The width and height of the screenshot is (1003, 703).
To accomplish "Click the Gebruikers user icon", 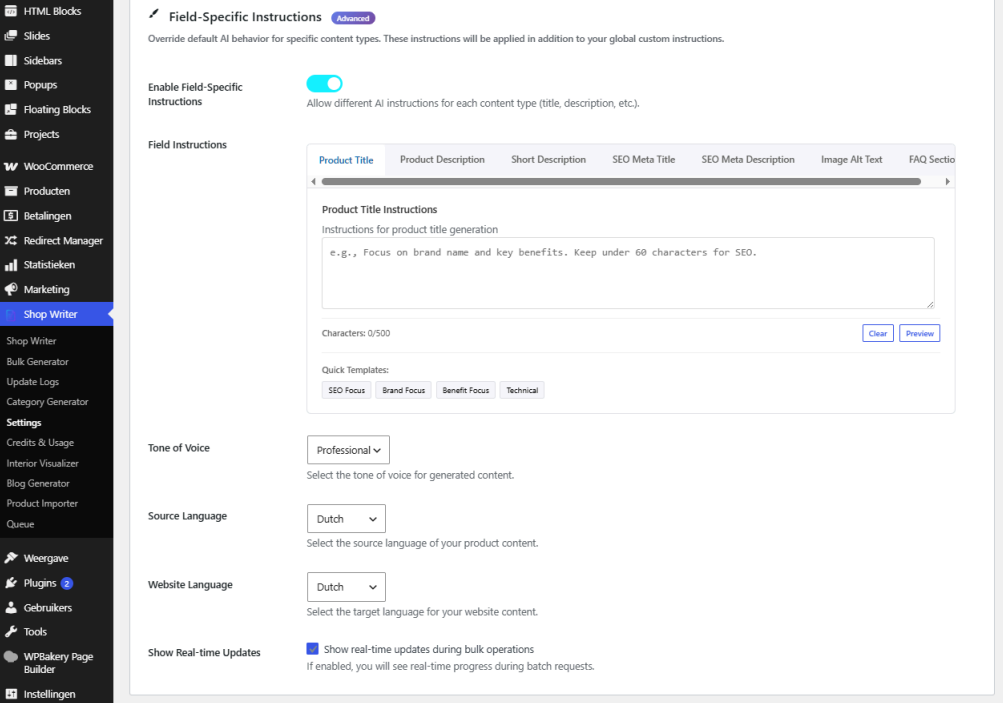I will click(11, 608).
